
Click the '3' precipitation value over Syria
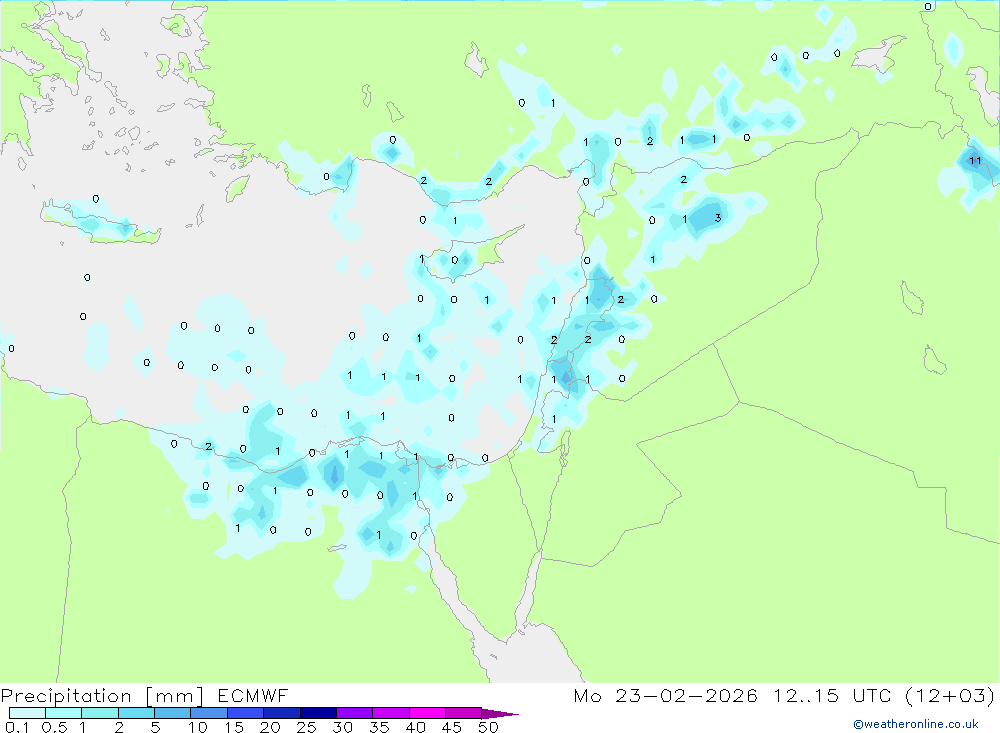coord(718,218)
